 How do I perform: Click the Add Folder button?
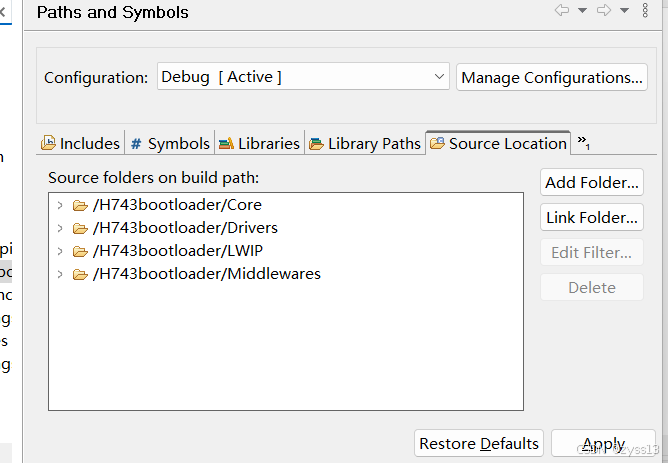point(592,182)
